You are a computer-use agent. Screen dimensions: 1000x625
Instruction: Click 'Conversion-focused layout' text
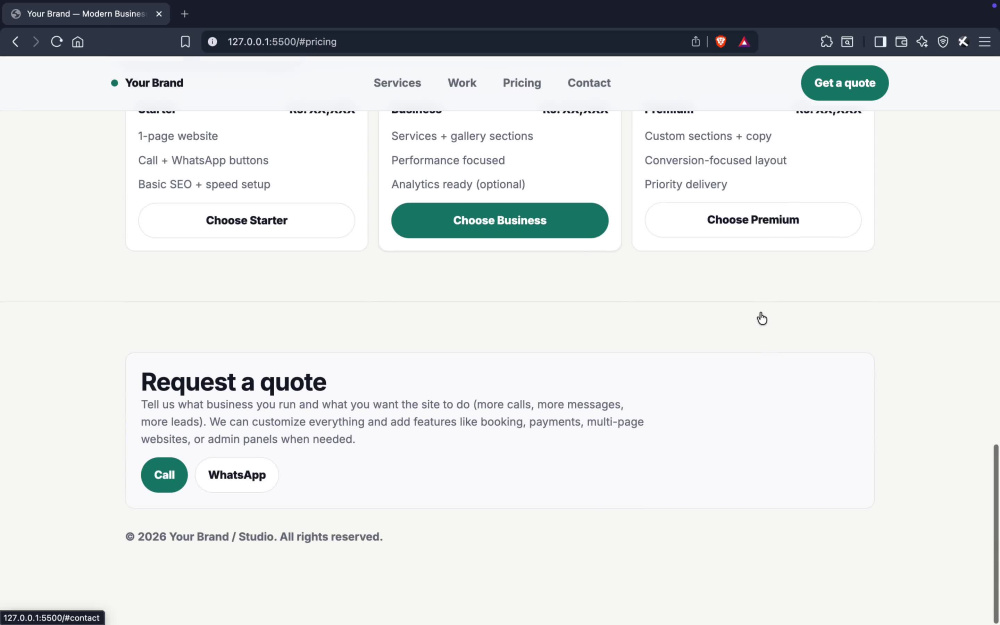(x=716, y=160)
